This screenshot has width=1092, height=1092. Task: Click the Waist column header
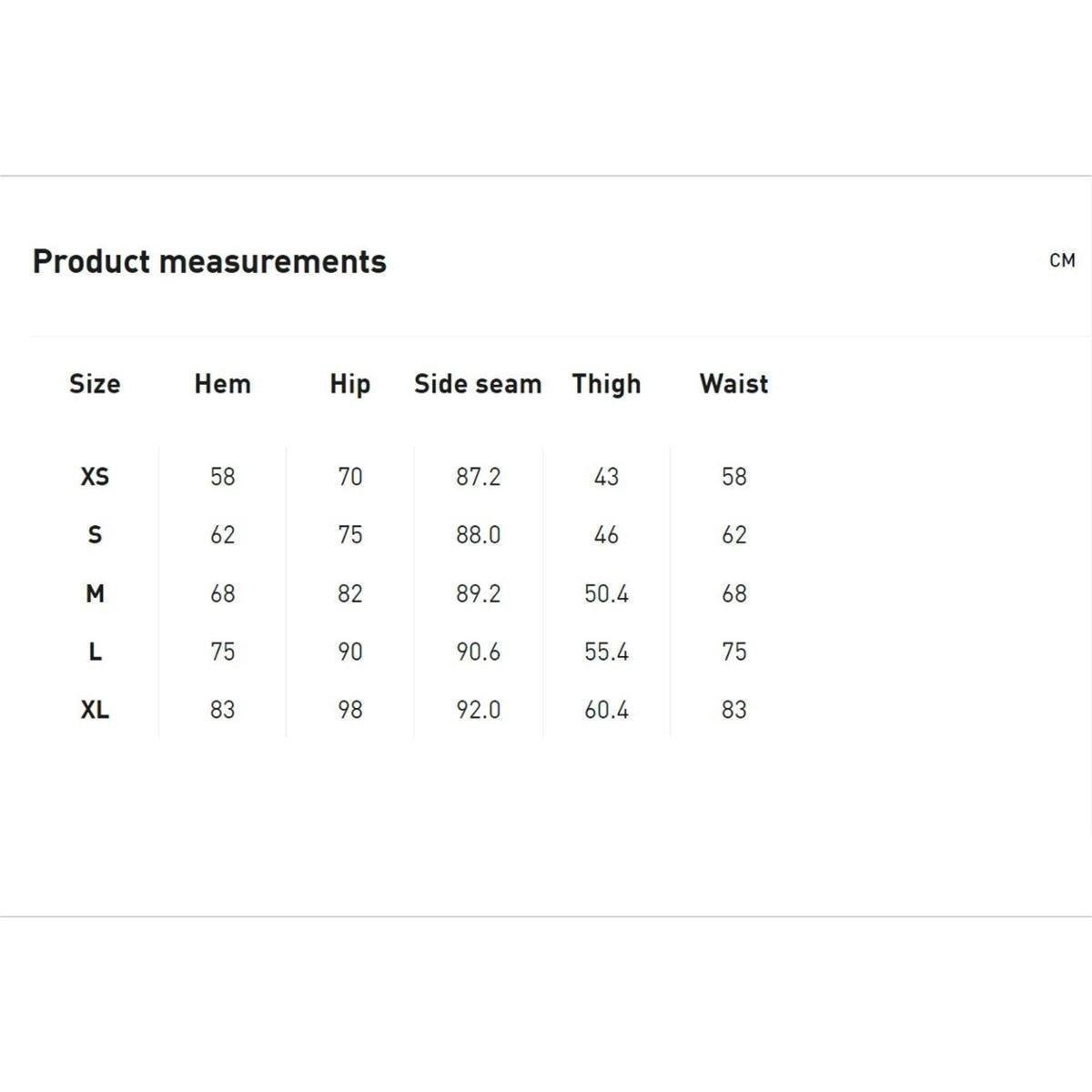point(733,384)
